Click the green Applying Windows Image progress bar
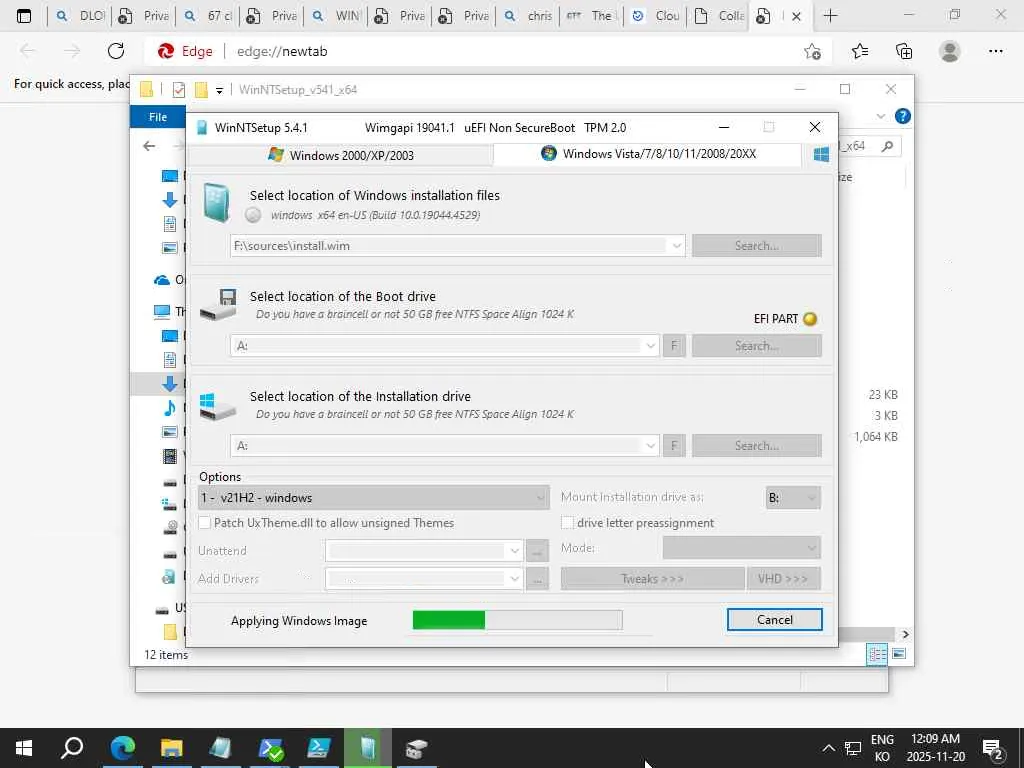This screenshot has width=1024, height=768. pyautogui.click(x=517, y=620)
